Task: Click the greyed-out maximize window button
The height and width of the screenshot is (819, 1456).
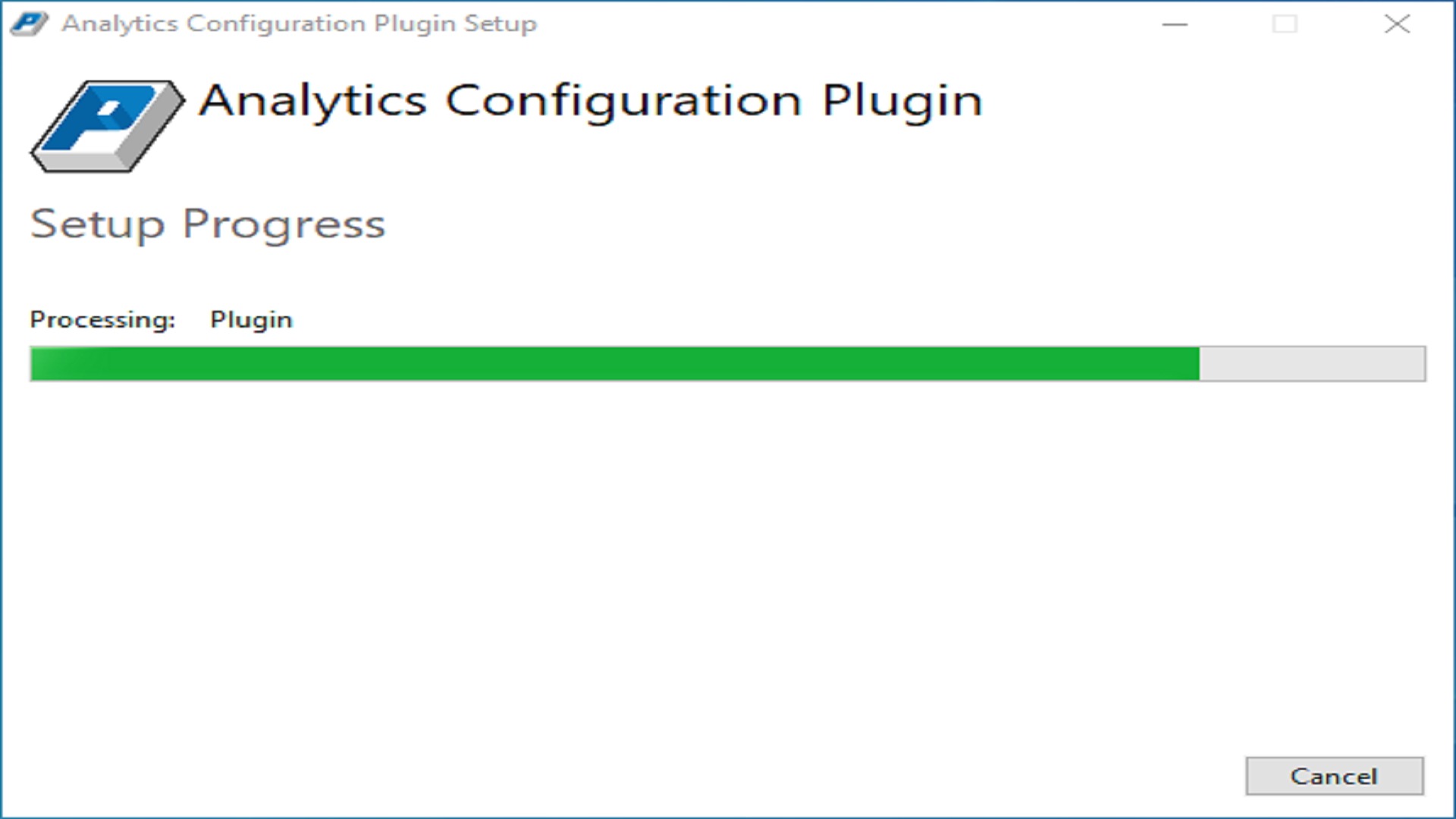Action: click(x=1285, y=24)
